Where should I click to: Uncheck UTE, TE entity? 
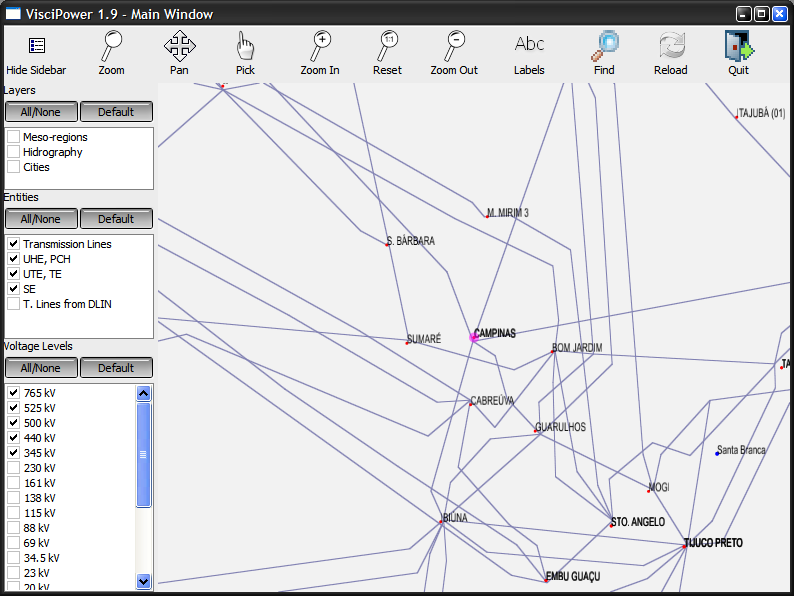[x=14, y=274]
